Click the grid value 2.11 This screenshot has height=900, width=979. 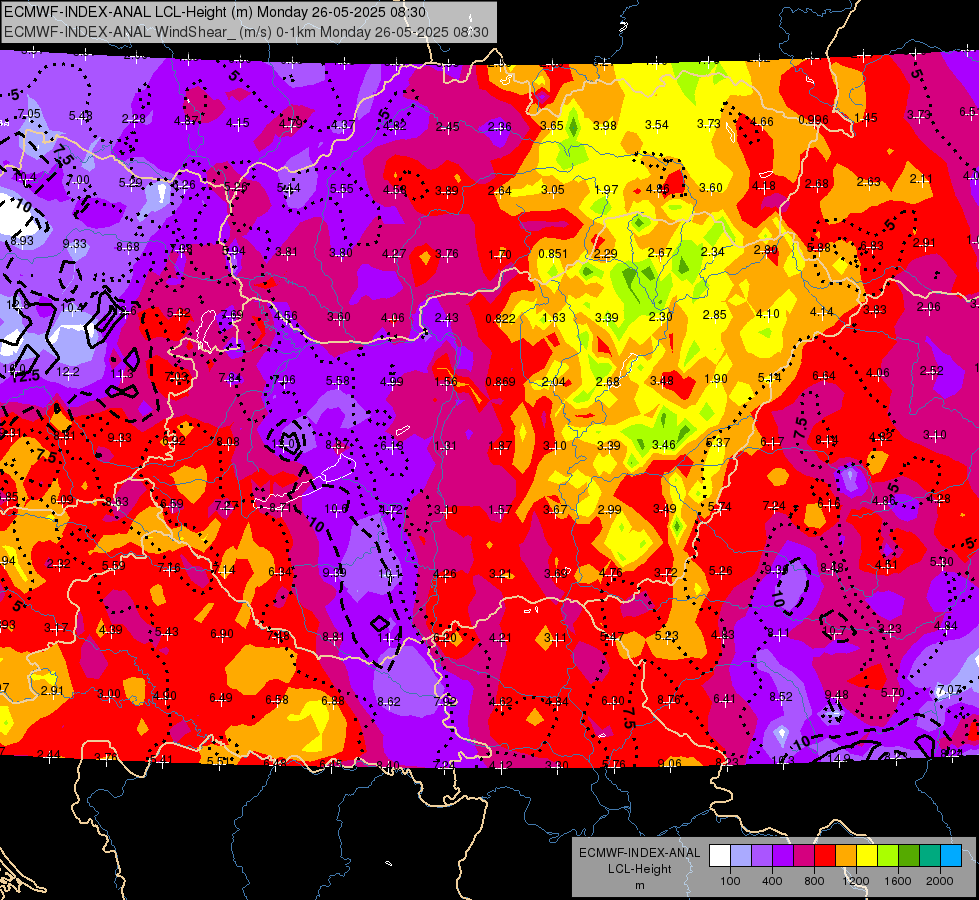pos(921,179)
